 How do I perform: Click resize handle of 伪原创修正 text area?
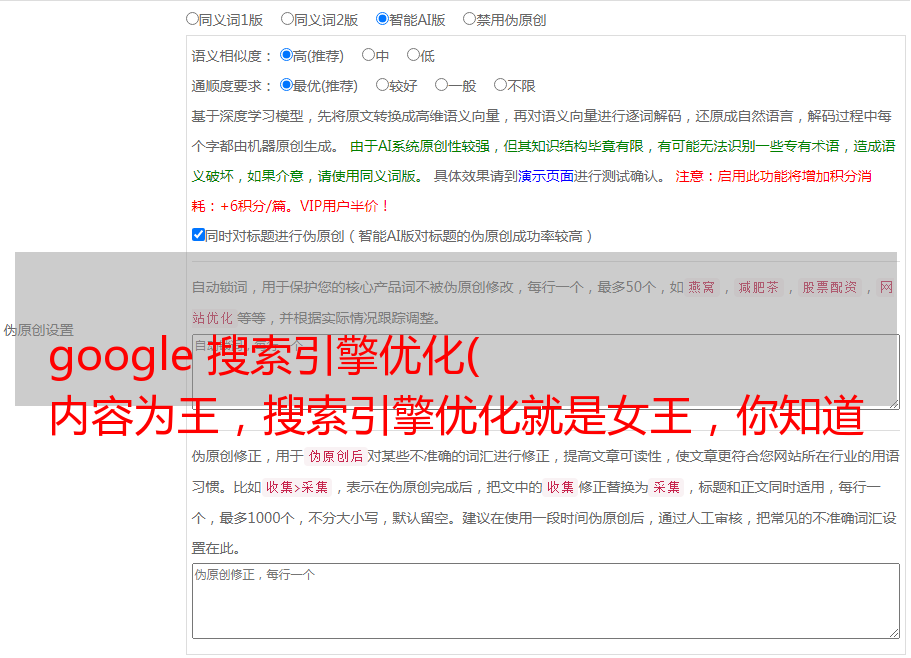pos(893,632)
